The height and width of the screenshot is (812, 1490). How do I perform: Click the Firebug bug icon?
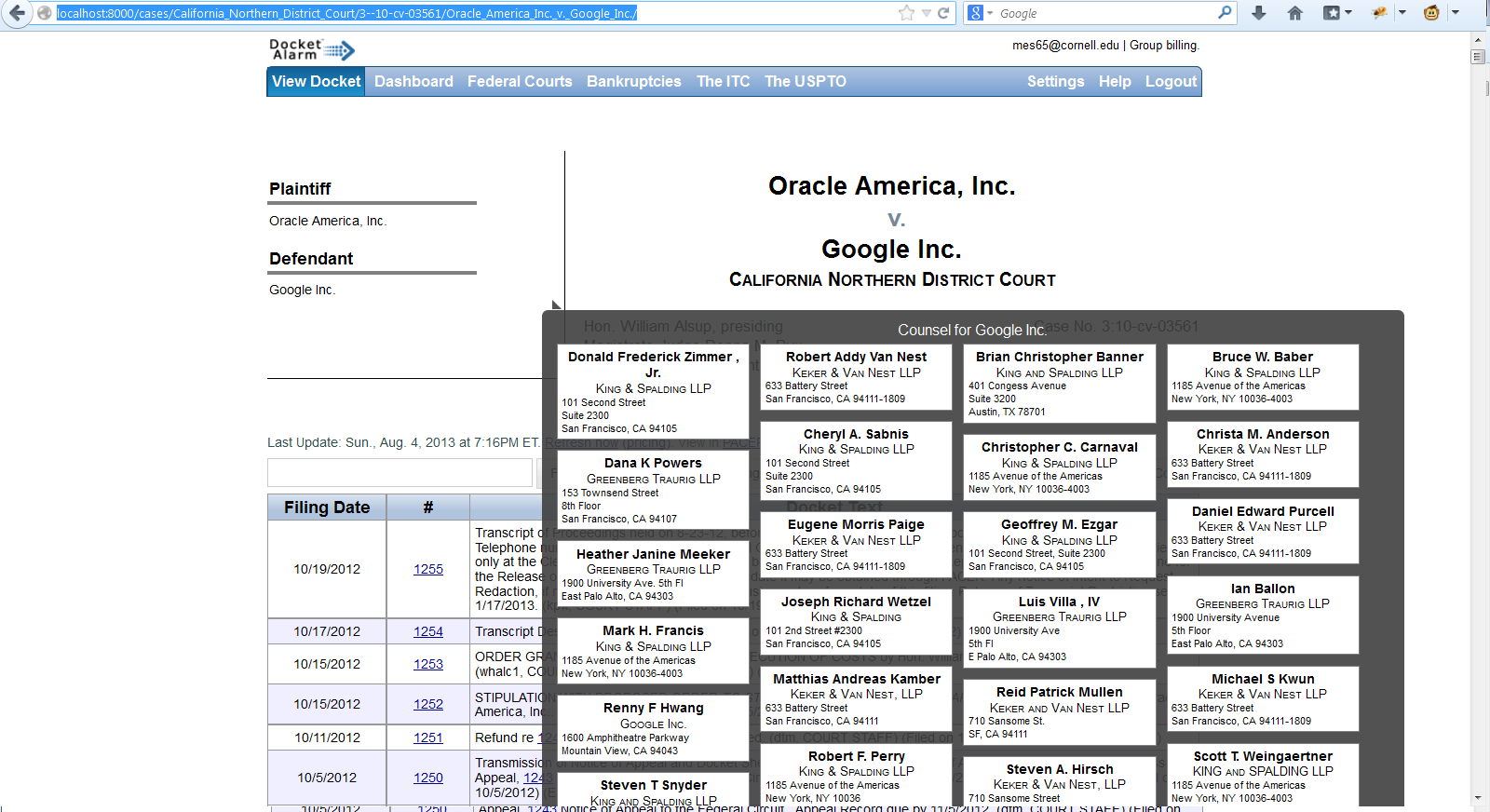[1379, 13]
